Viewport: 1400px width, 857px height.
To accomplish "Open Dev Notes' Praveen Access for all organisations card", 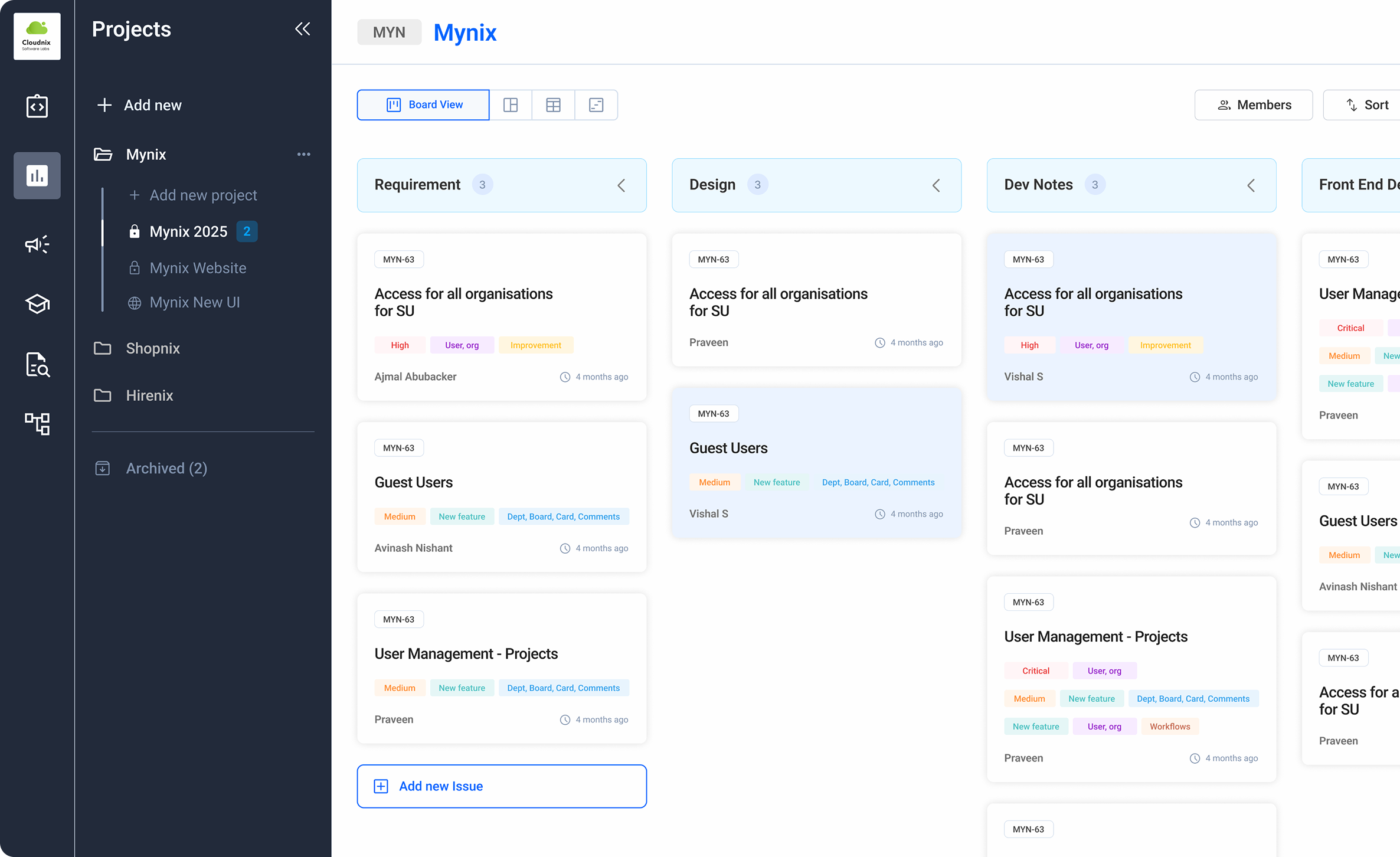I will pos(1131,488).
